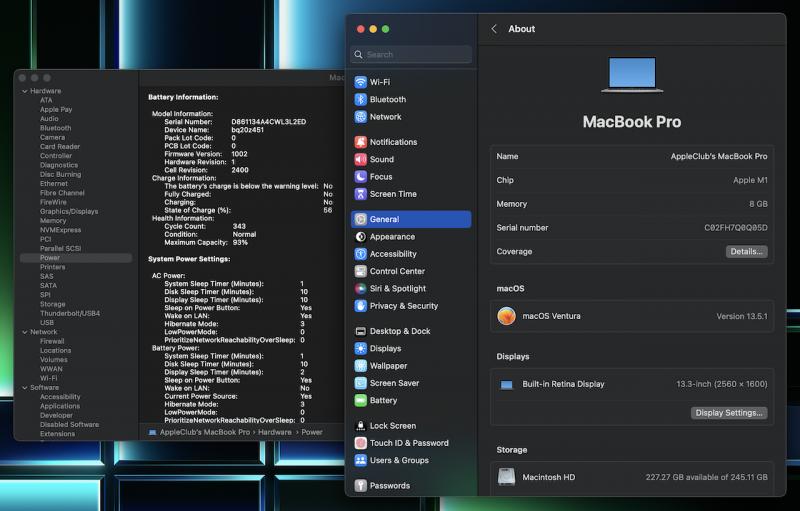The image size is (800, 511).
Task: Open the Users & Groups icon
Action: 361,461
